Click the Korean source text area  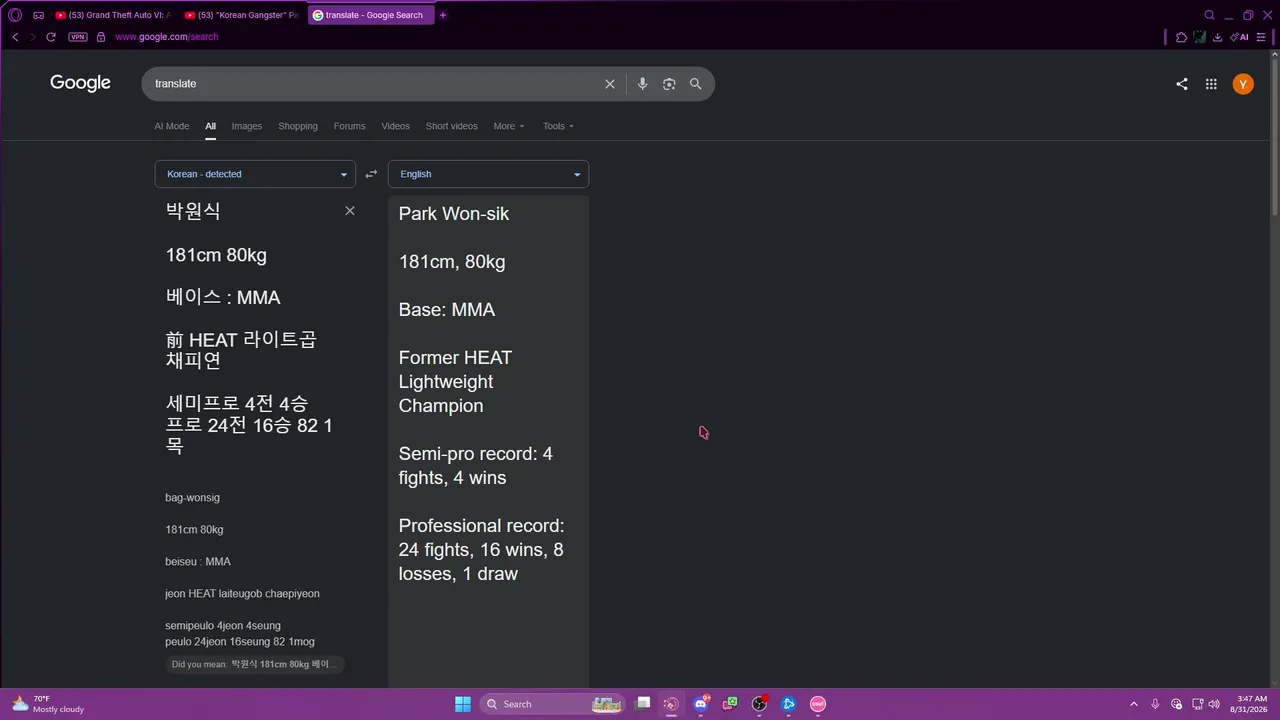click(x=250, y=328)
